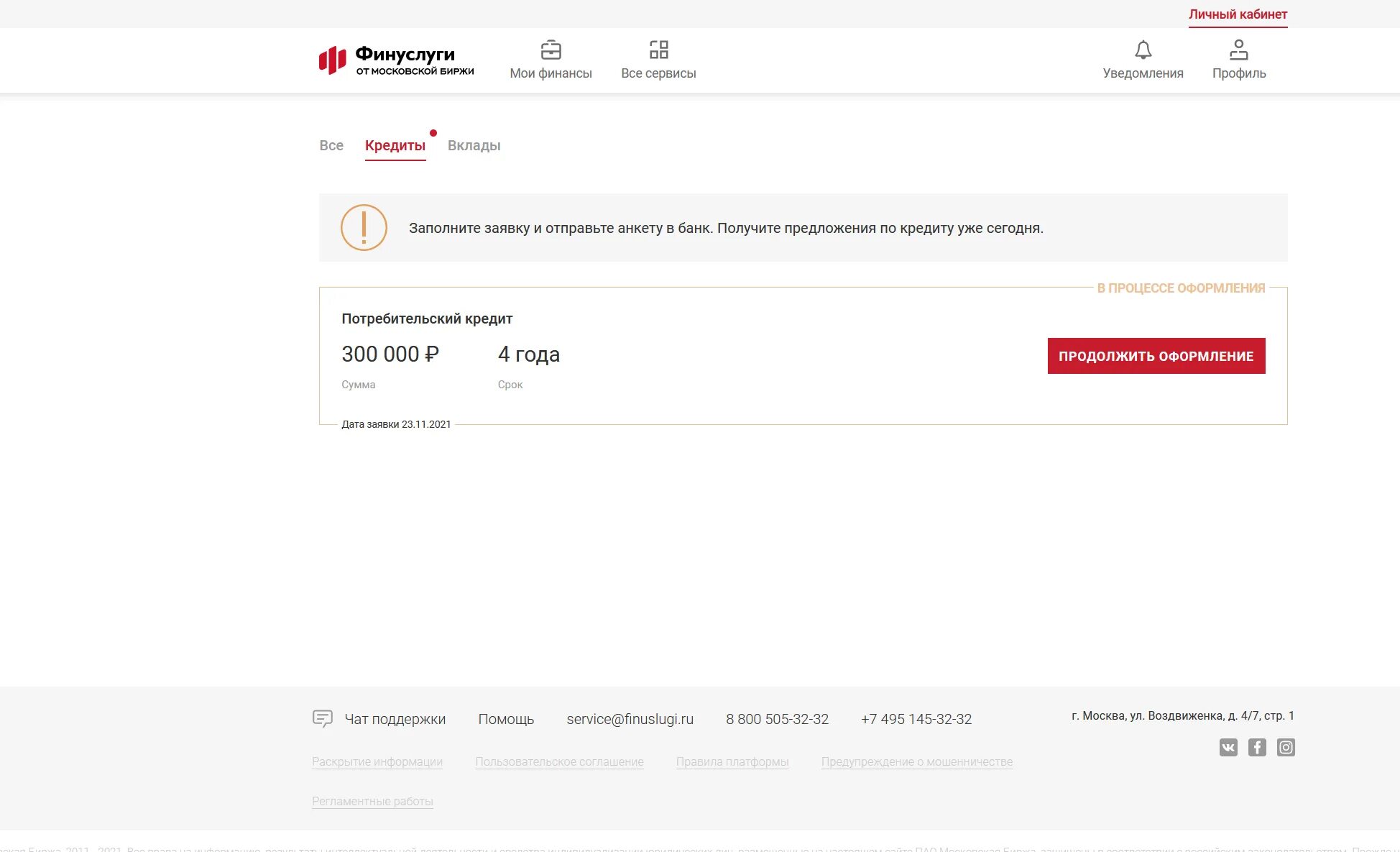Switch to the Кредиты tab
The image size is (1400, 852).
395,146
